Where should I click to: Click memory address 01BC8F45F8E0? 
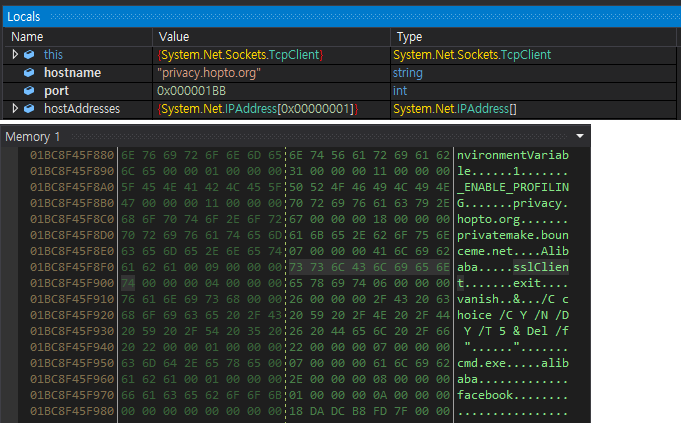point(72,251)
